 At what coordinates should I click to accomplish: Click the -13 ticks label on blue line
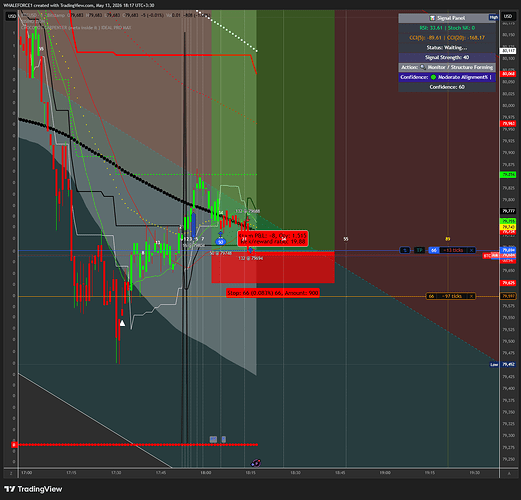coord(453,250)
